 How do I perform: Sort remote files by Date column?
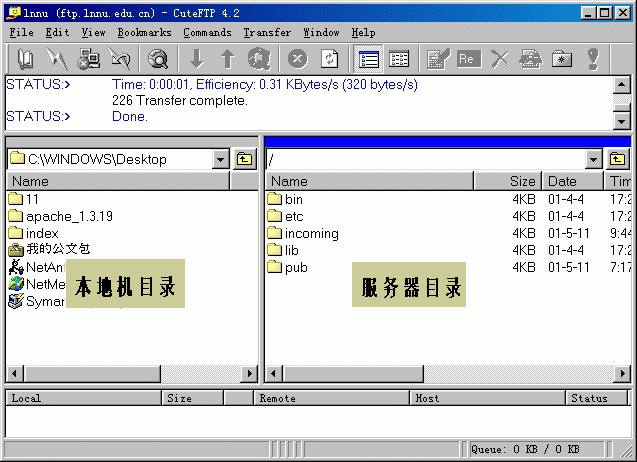572,181
